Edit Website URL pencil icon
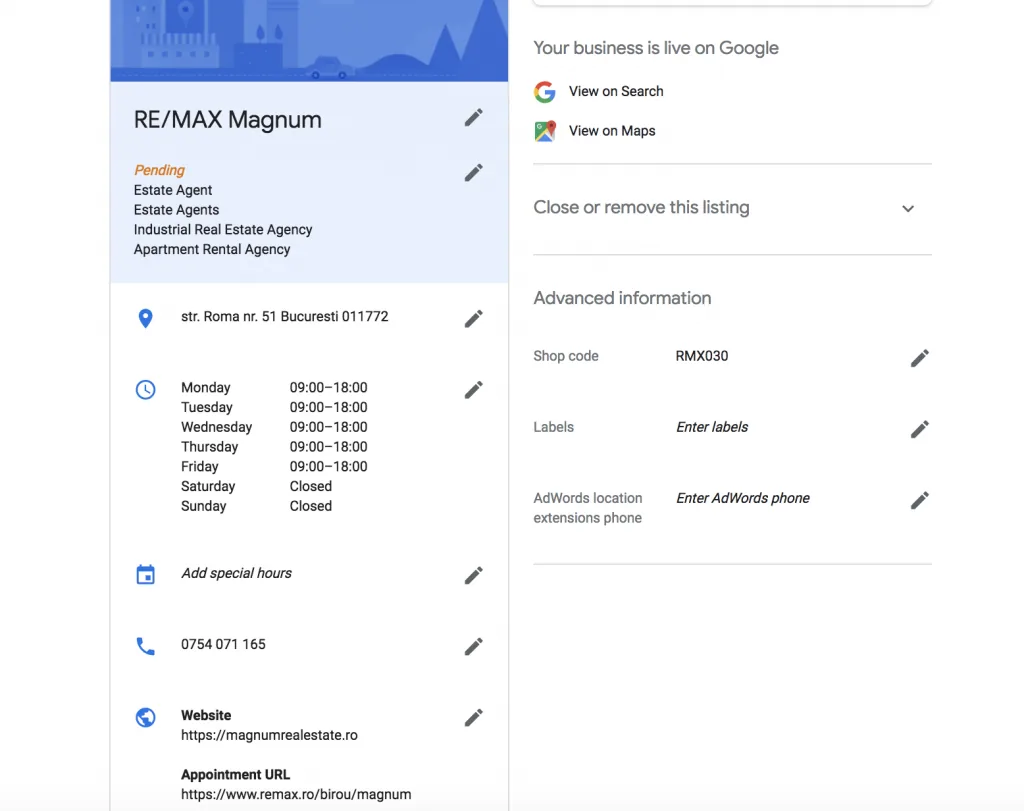 [x=473, y=718]
